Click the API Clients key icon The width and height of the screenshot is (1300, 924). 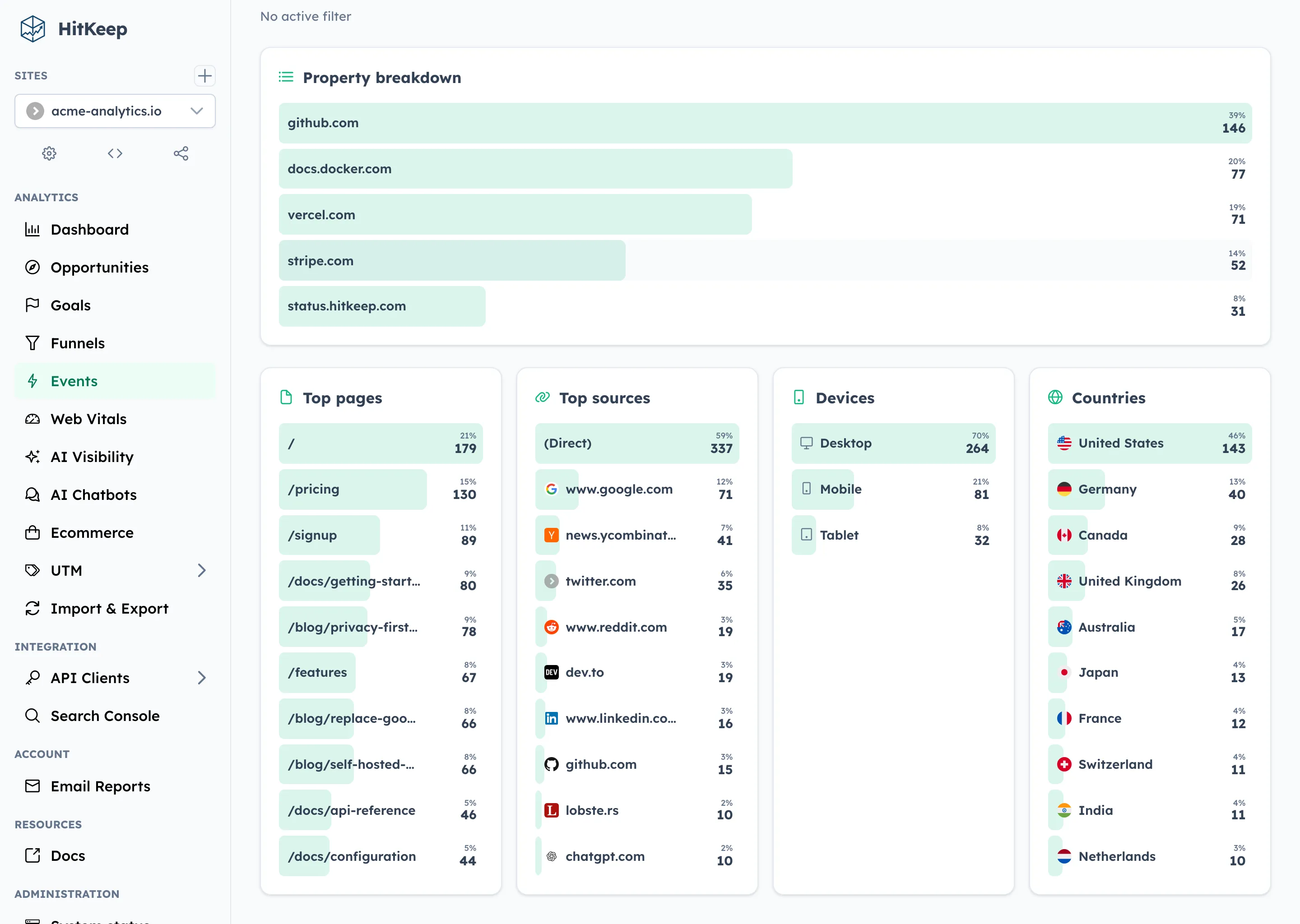32,678
